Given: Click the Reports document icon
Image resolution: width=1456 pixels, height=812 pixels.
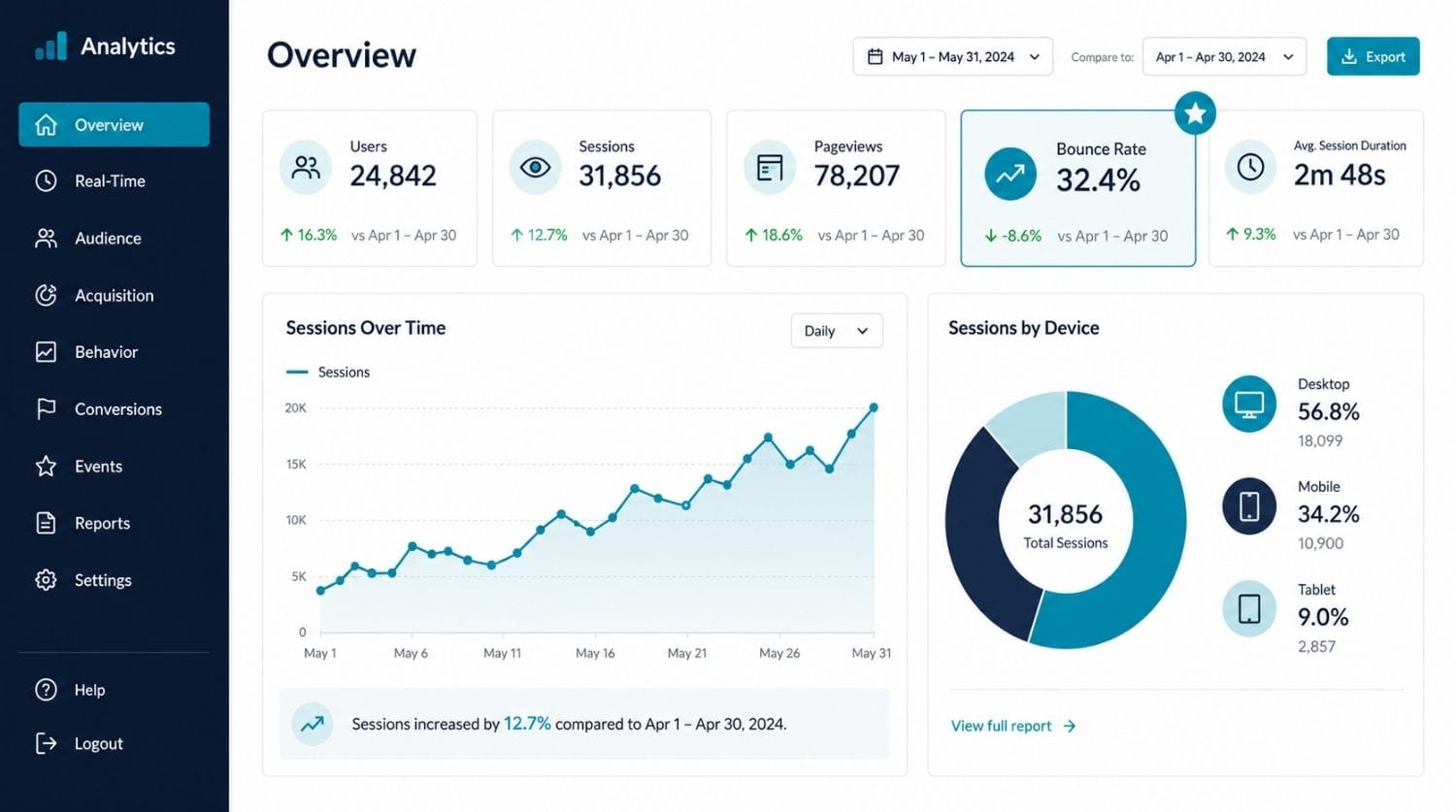Looking at the screenshot, I should tap(46, 523).
